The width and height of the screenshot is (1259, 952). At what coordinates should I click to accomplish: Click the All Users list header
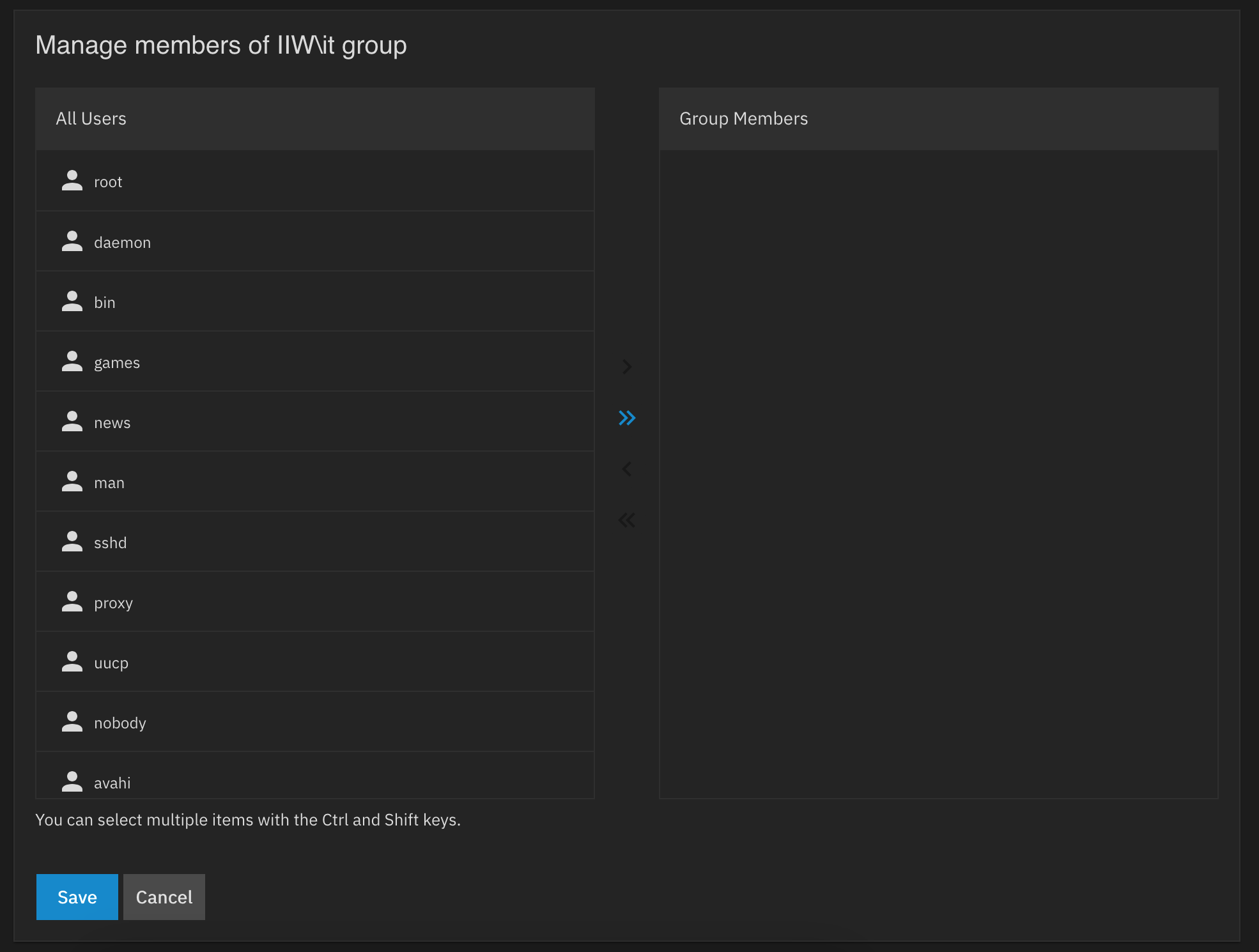click(315, 119)
